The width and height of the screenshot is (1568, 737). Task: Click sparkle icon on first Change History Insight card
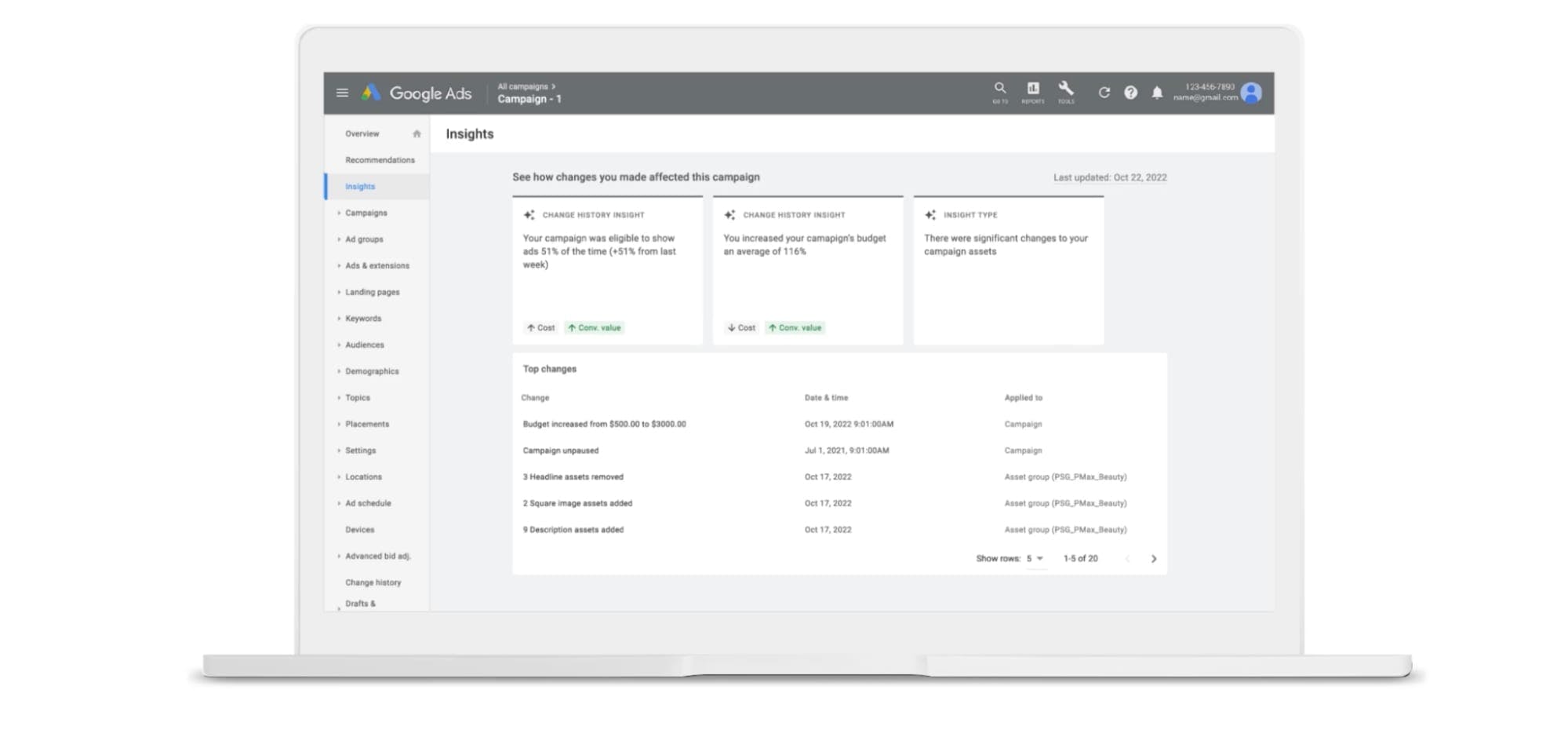tap(529, 214)
